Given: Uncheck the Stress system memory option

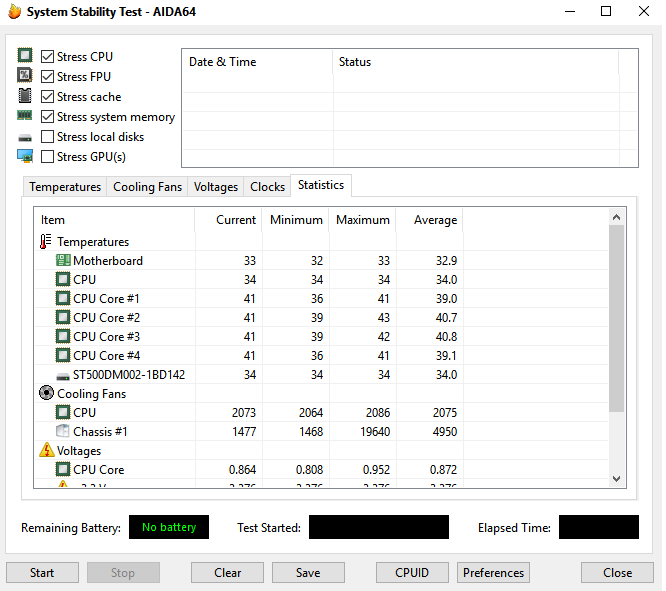Looking at the screenshot, I should (47, 117).
